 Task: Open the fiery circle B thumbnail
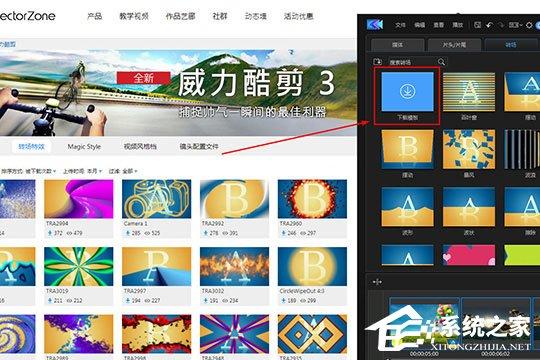click(x=312, y=199)
